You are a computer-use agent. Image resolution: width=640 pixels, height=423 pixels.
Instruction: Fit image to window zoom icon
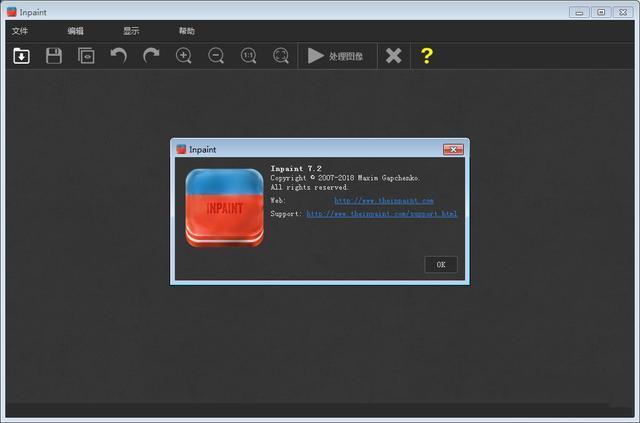pyautogui.click(x=281, y=56)
